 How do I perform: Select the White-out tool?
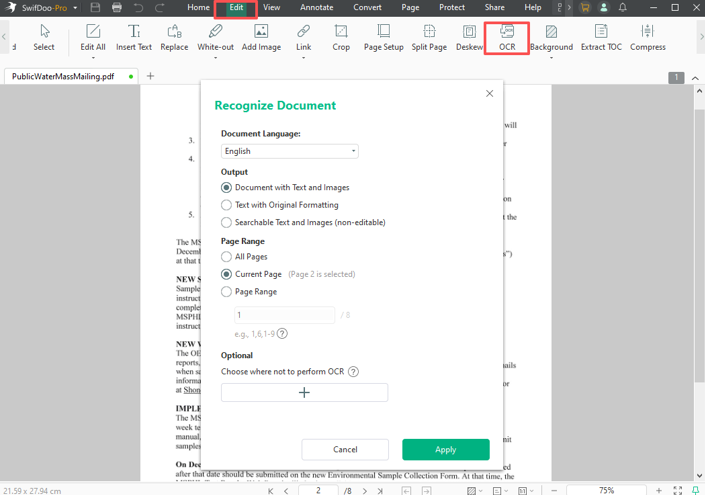[215, 33]
